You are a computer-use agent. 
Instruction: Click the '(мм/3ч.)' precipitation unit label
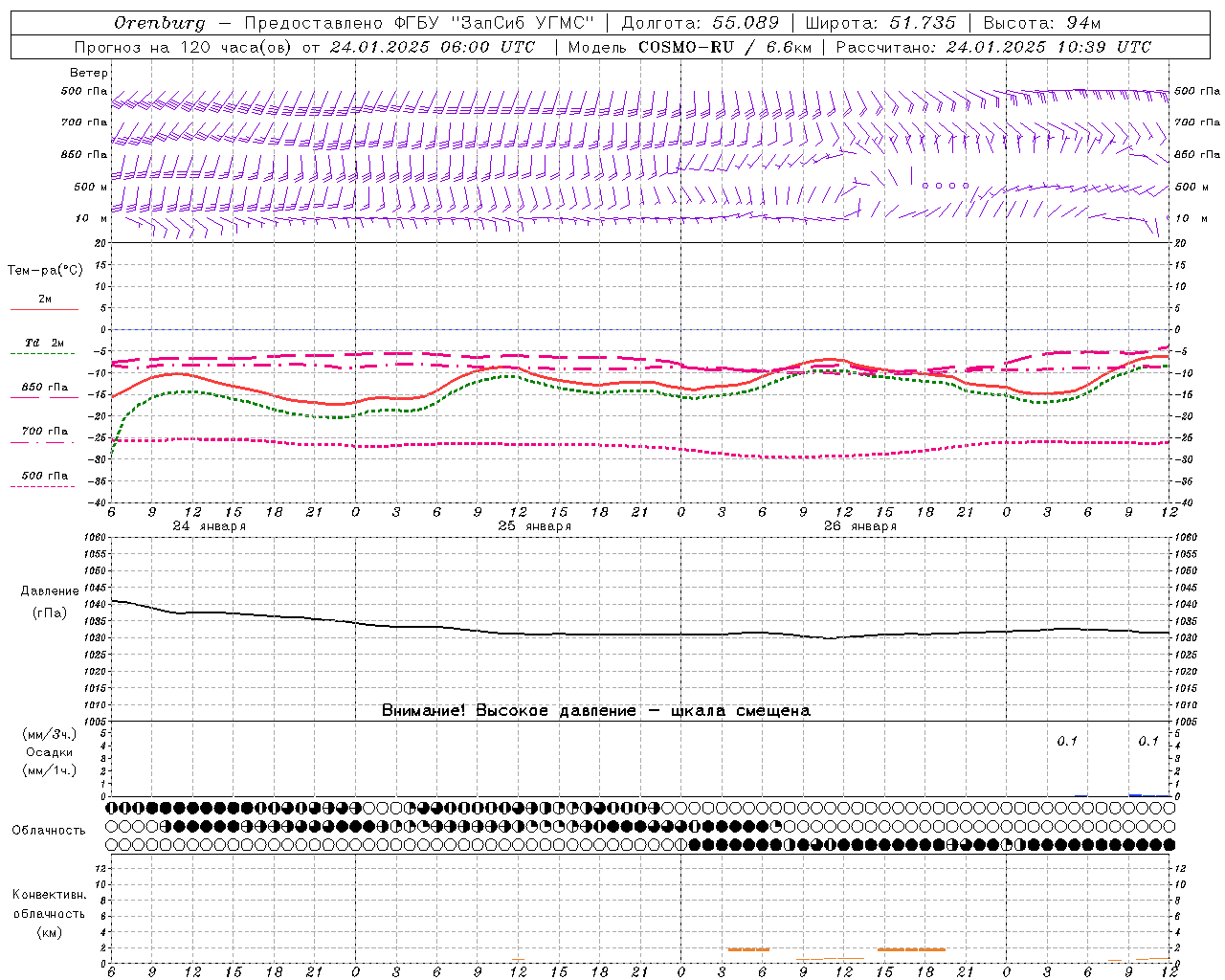point(50,735)
